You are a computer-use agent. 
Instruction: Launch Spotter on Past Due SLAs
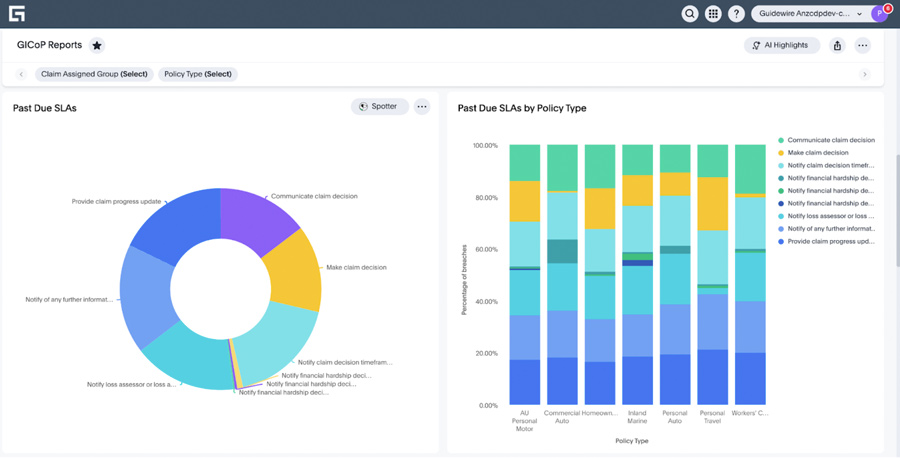pos(379,107)
